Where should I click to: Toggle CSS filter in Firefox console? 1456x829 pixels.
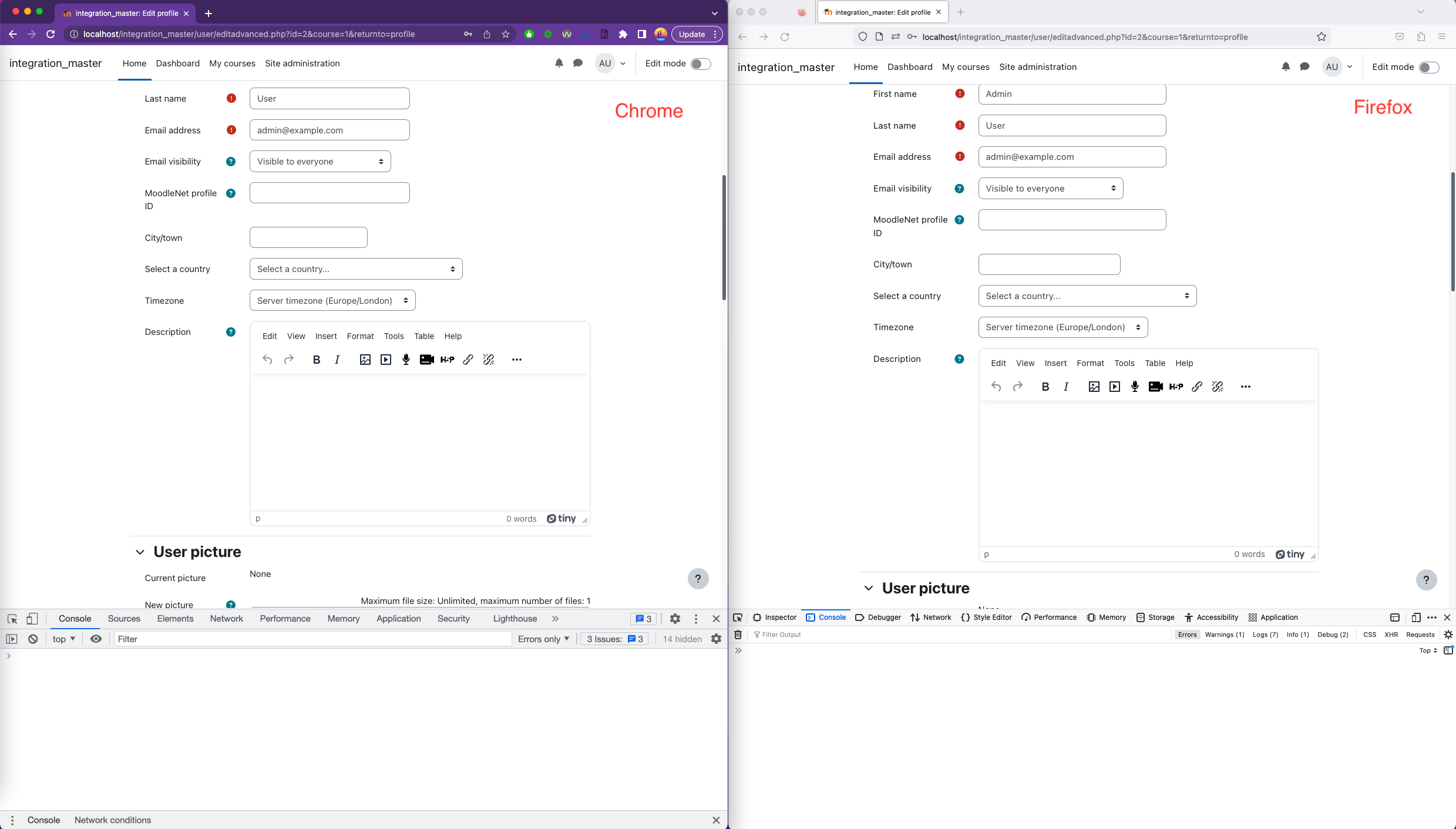(1369, 635)
